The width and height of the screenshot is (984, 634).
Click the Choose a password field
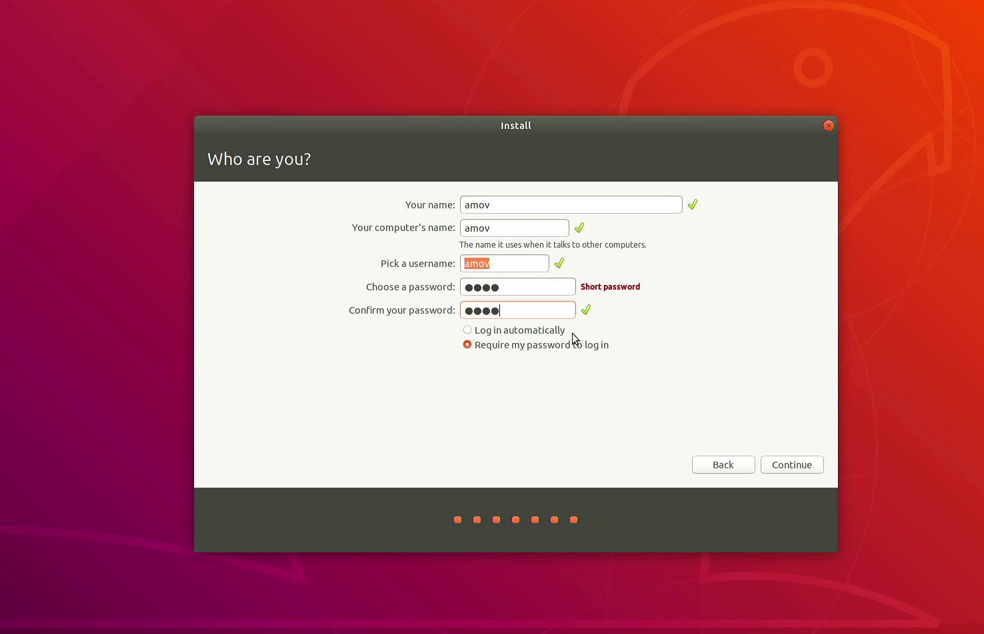tap(517, 287)
